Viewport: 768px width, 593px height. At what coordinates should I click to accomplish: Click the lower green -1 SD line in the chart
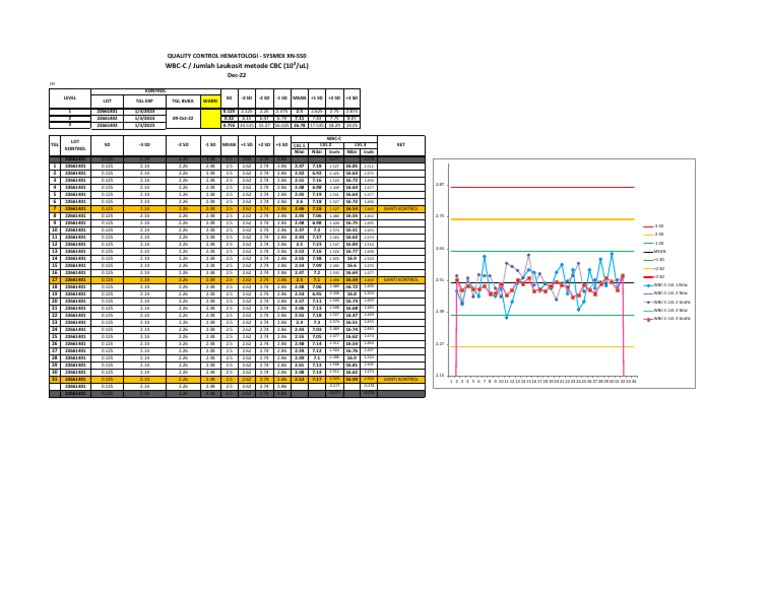[542, 315]
